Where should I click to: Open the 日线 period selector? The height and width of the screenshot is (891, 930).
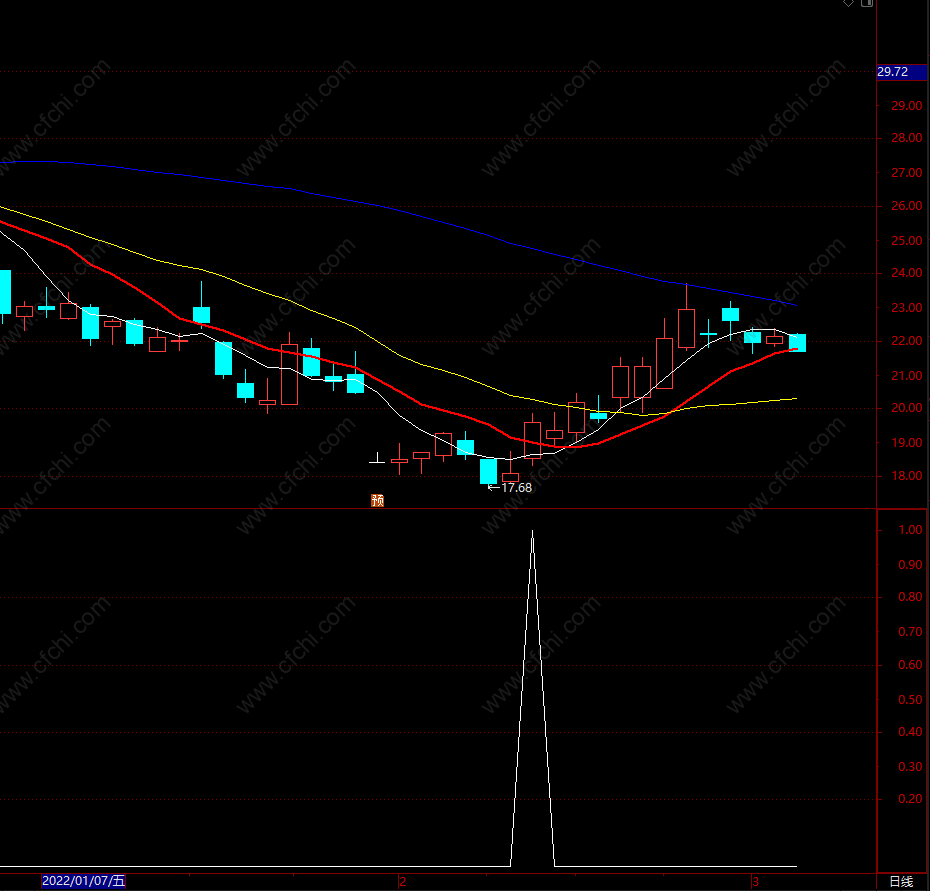(x=901, y=882)
